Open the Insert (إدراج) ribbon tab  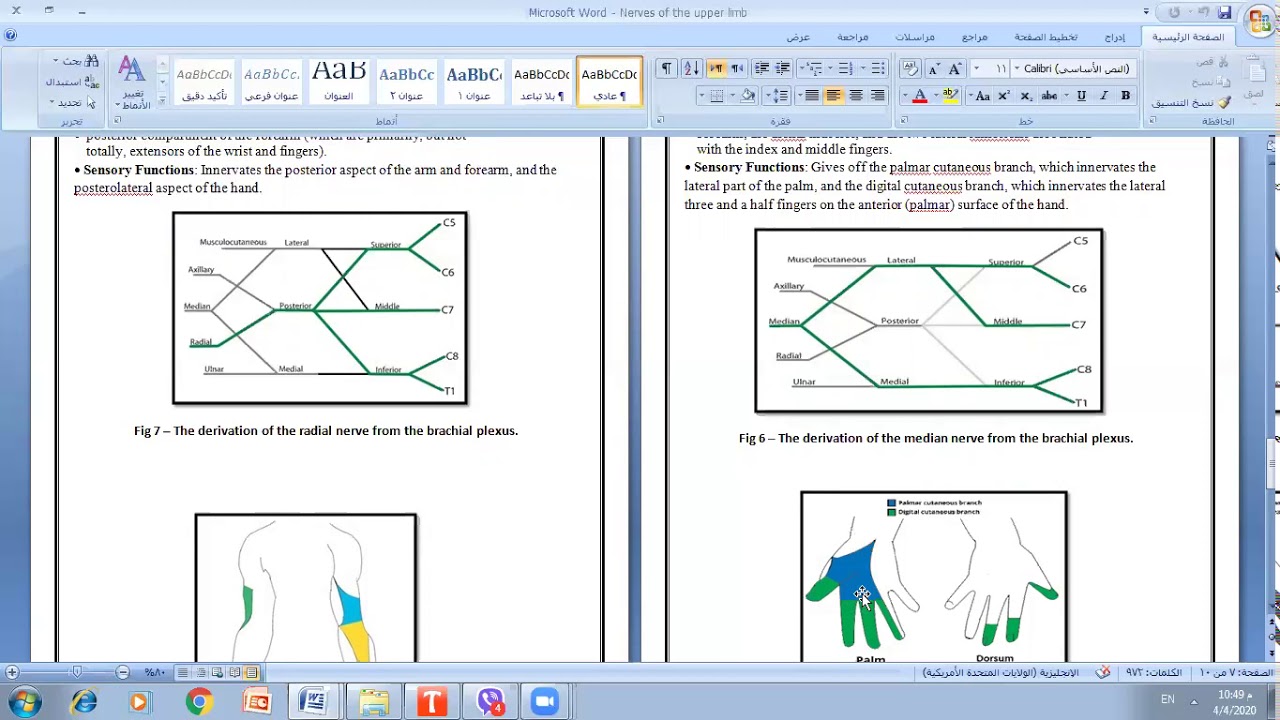(x=1115, y=37)
